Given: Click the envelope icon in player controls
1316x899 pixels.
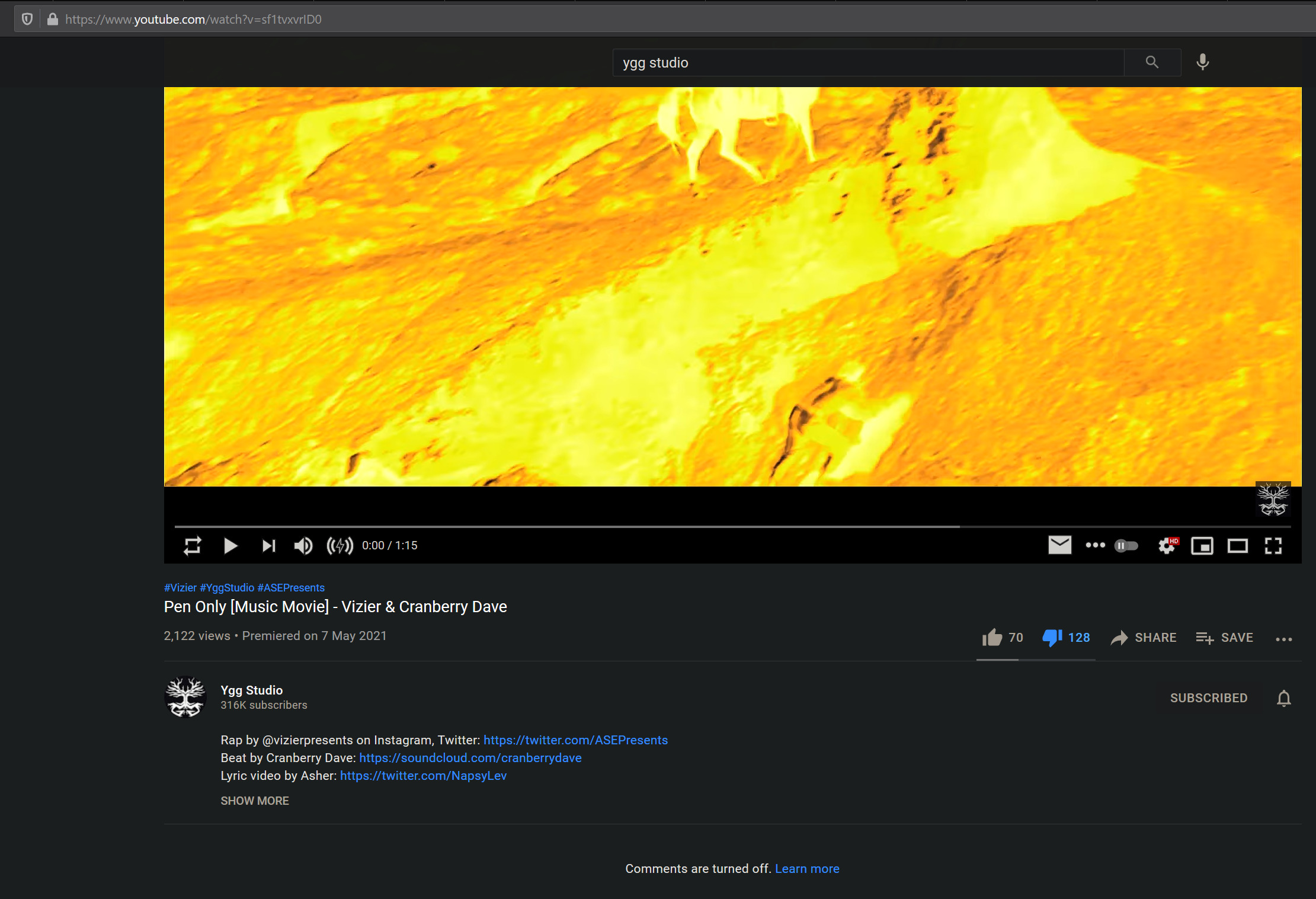Looking at the screenshot, I should click(1059, 545).
